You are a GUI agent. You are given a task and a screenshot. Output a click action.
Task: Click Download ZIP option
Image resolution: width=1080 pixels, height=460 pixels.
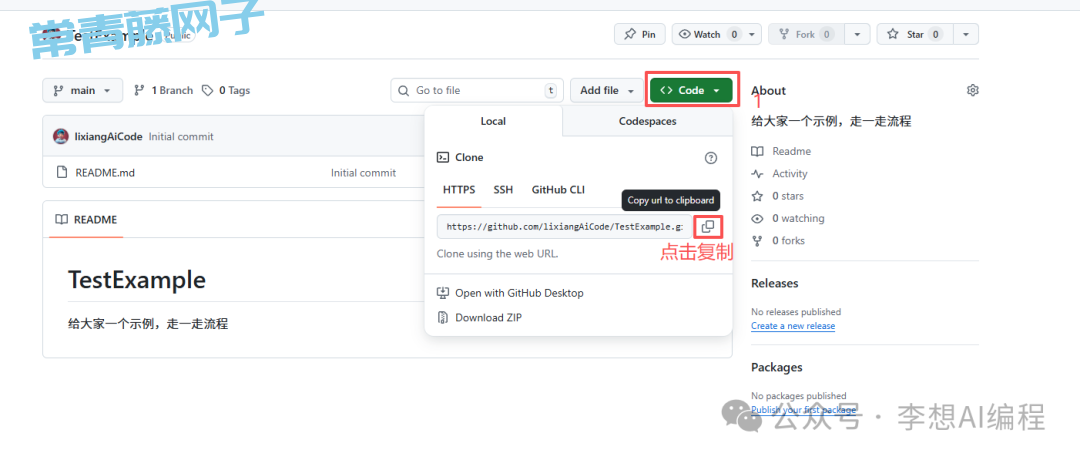tap(488, 318)
